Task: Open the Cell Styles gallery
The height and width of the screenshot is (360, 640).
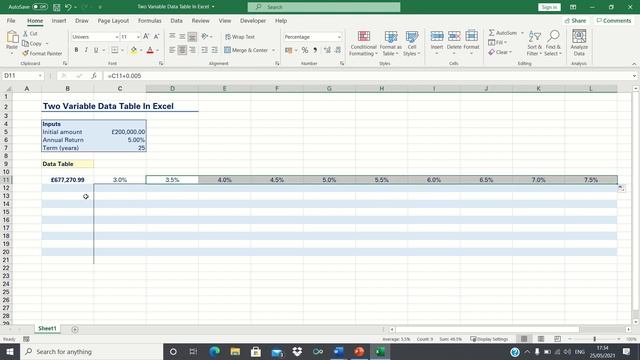Action: pyautogui.click(x=411, y=43)
